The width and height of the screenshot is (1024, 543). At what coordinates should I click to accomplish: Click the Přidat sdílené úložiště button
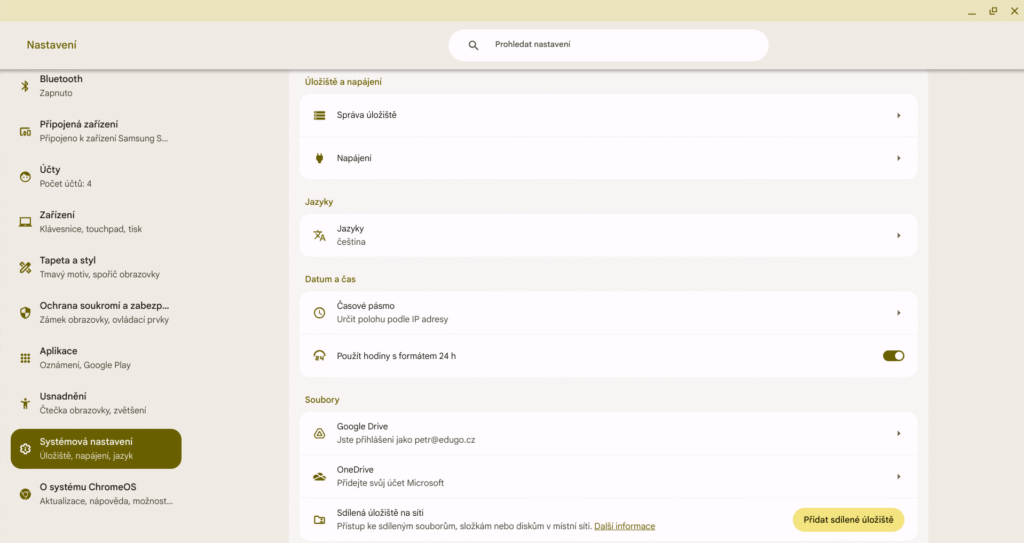point(848,520)
